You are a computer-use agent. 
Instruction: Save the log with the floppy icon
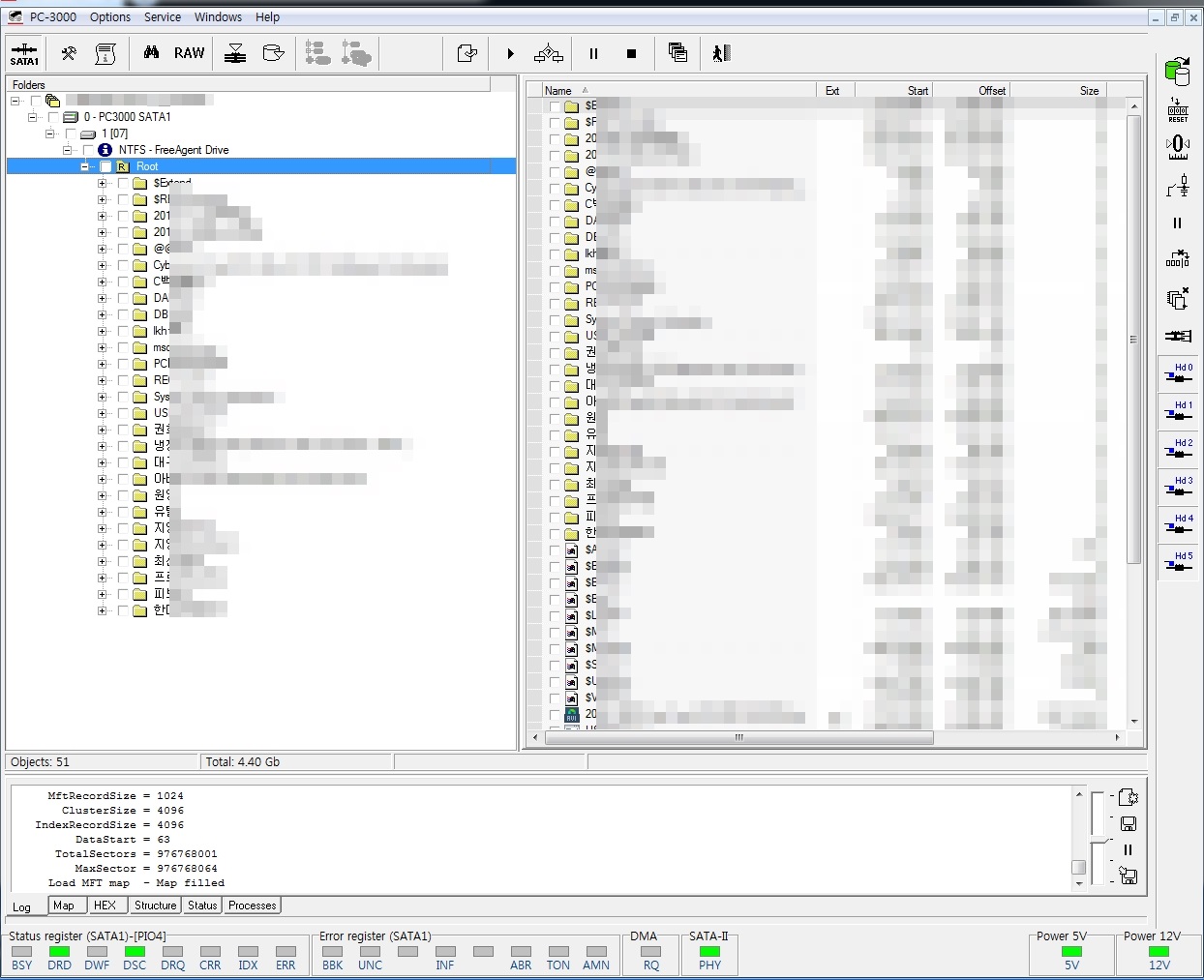(1128, 823)
